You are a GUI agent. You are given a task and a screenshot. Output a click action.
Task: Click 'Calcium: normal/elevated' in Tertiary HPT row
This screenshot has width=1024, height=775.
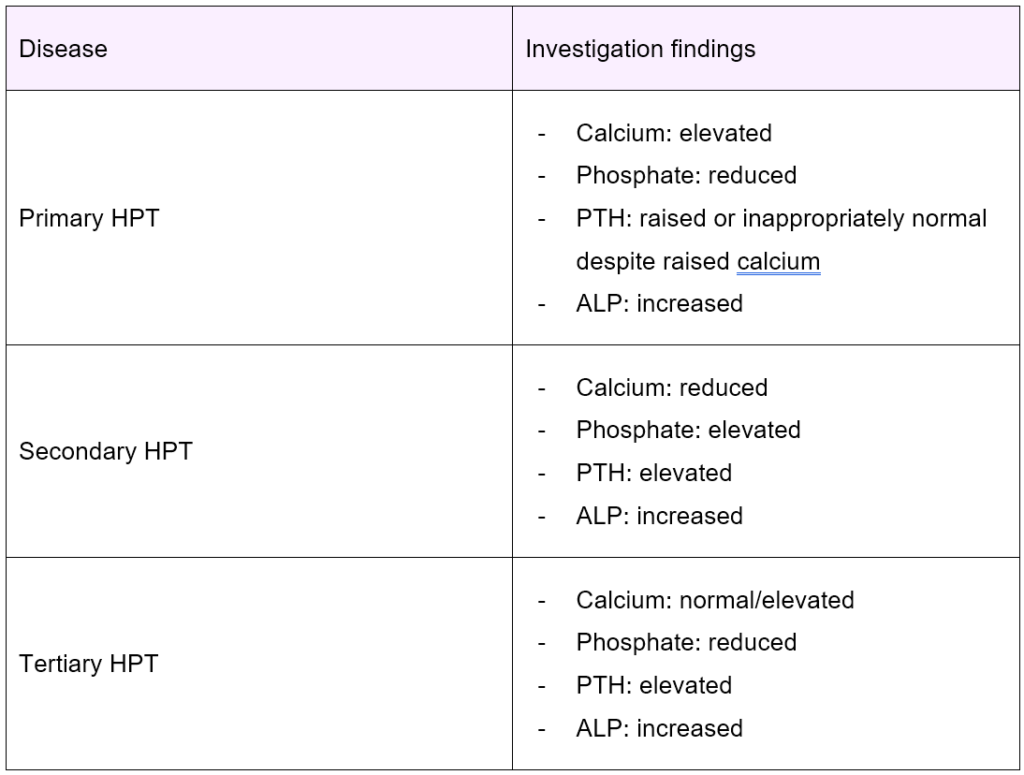(x=715, y=600)
